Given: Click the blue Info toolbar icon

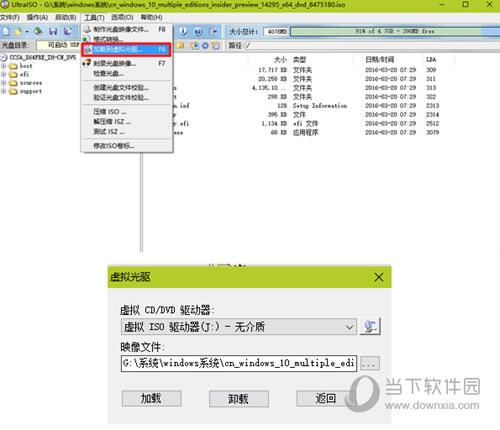Looking at the screenshot, I should click(x=183, y=31).
